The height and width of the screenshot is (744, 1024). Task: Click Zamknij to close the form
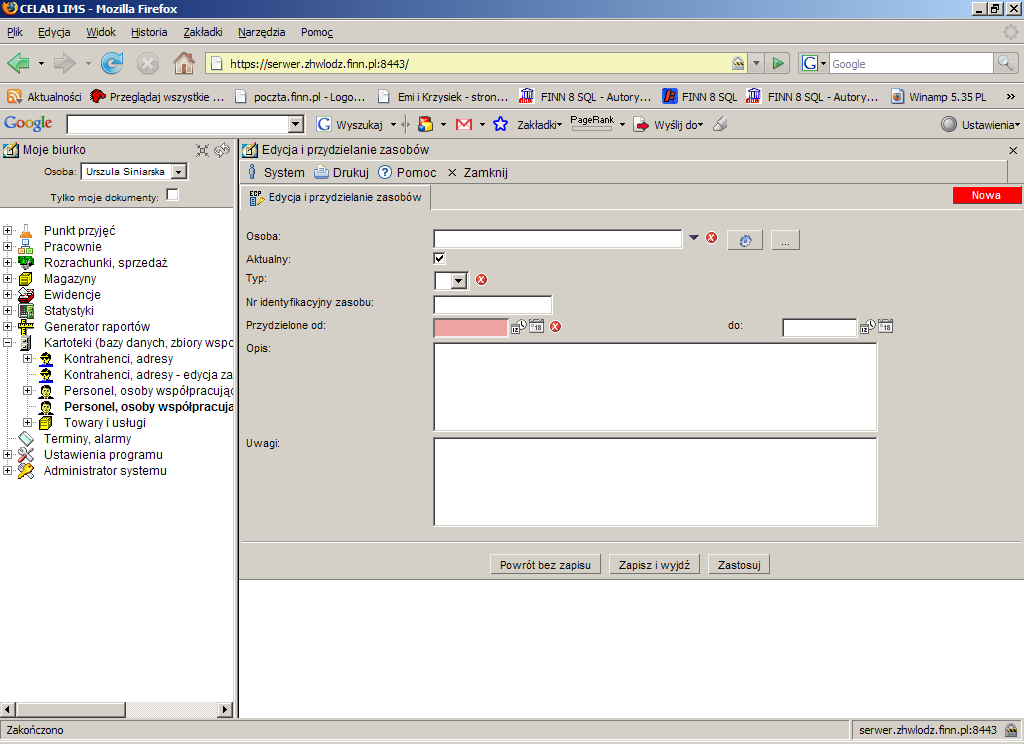pos(477,172)
